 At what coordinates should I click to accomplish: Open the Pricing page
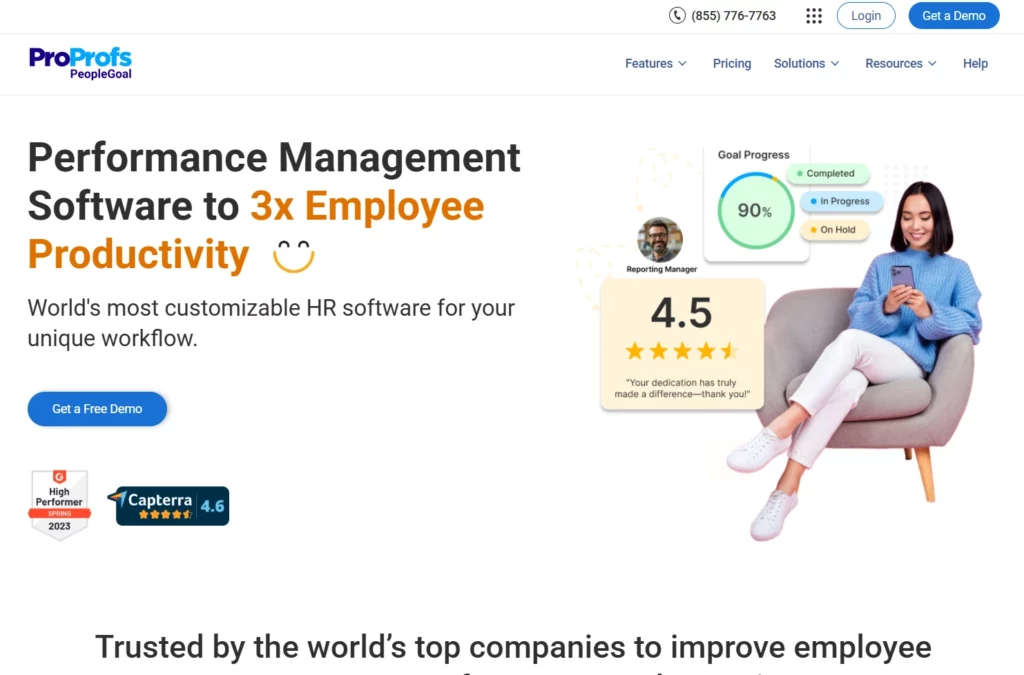(x=732, y=63)
